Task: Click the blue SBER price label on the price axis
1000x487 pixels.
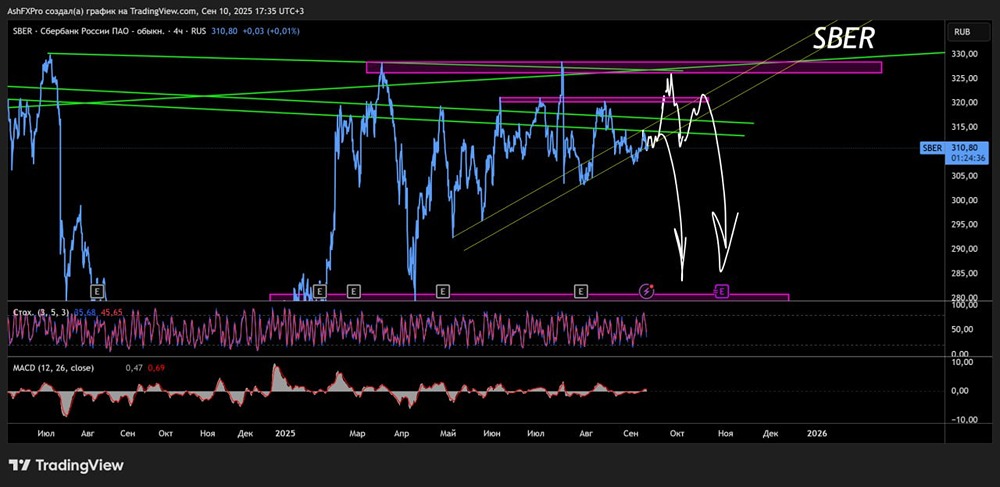Action: tap(932, 148)
